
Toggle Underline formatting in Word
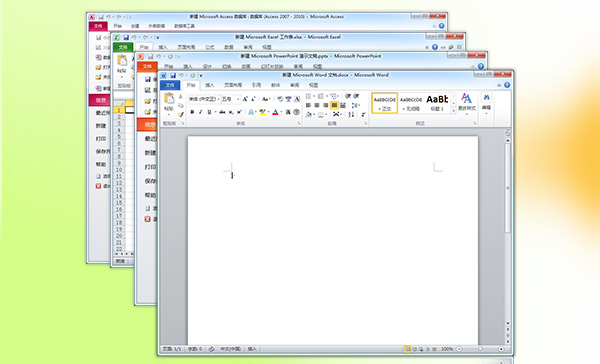click(209, 112)
